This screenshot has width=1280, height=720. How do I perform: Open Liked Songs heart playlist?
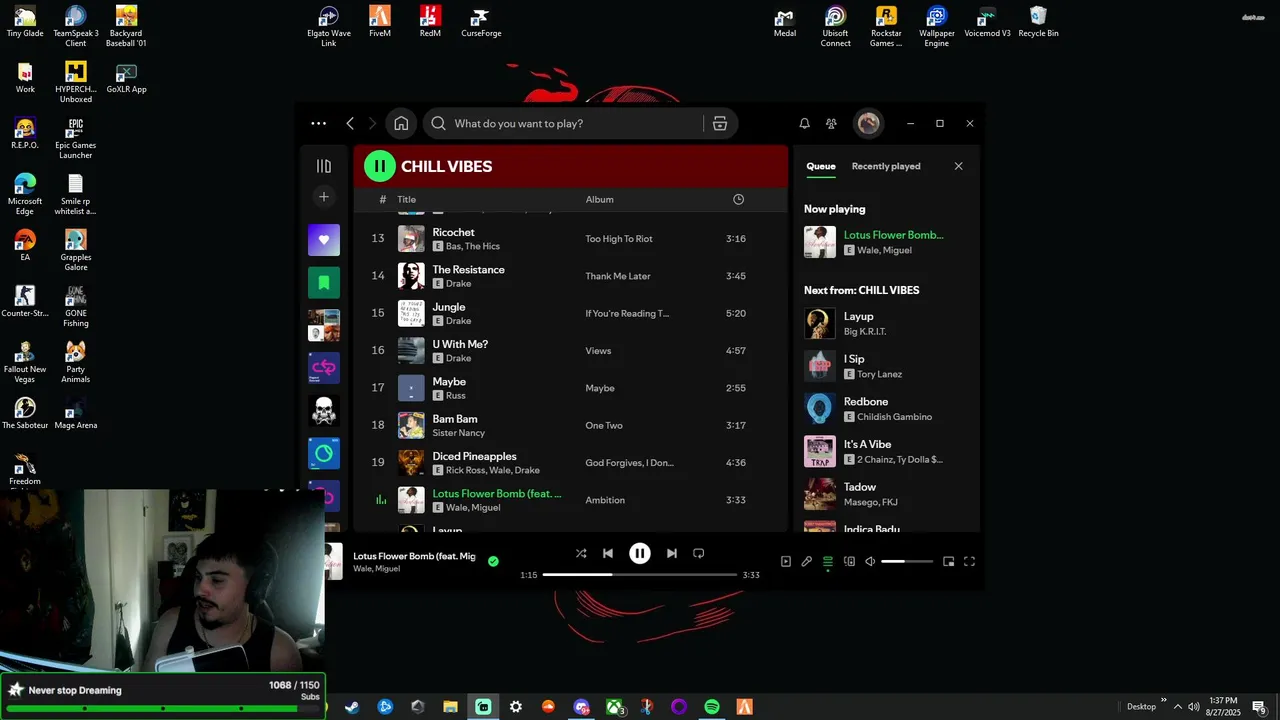click(x=324, y=240)
